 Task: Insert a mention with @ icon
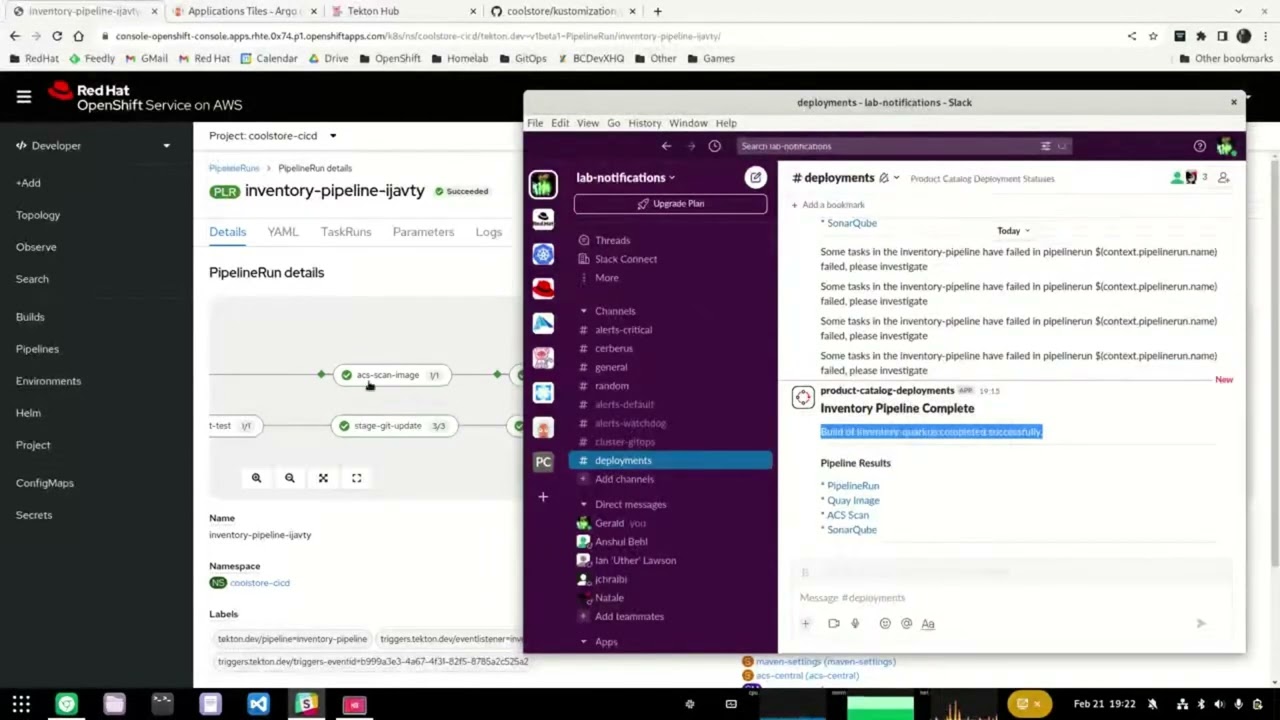906,623
